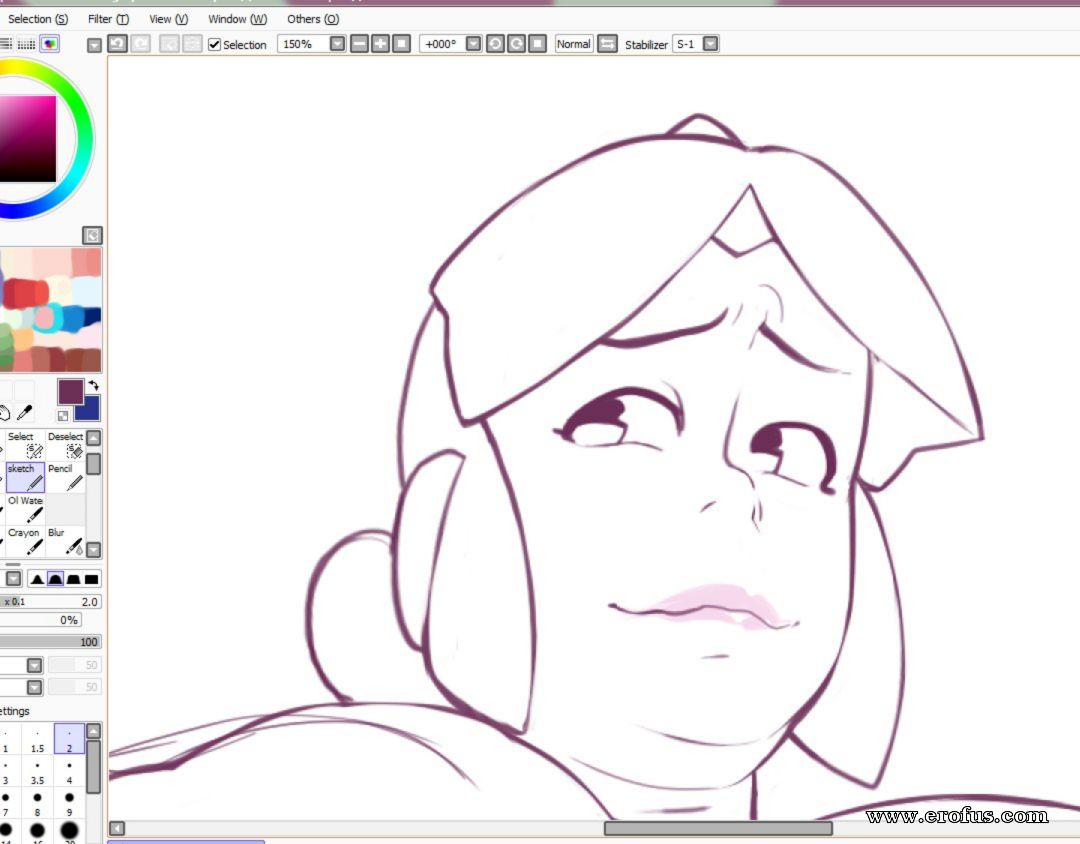Click the greyed-out Redo arrow button

click(x=141, y=44)
